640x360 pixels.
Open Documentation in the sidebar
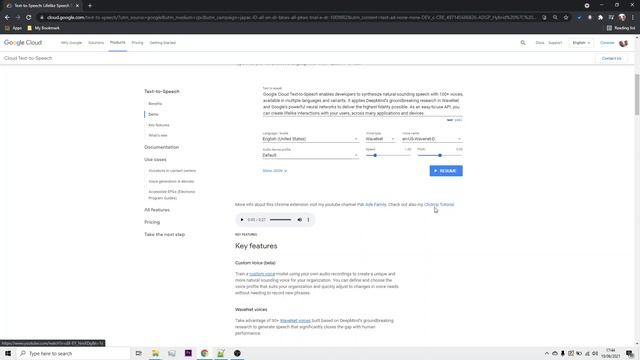(x=161, y=147)
